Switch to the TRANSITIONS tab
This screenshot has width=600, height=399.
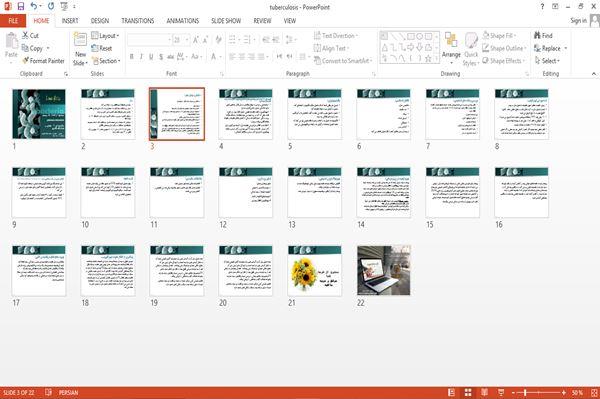pyautogui.click(x=138, y=21)
